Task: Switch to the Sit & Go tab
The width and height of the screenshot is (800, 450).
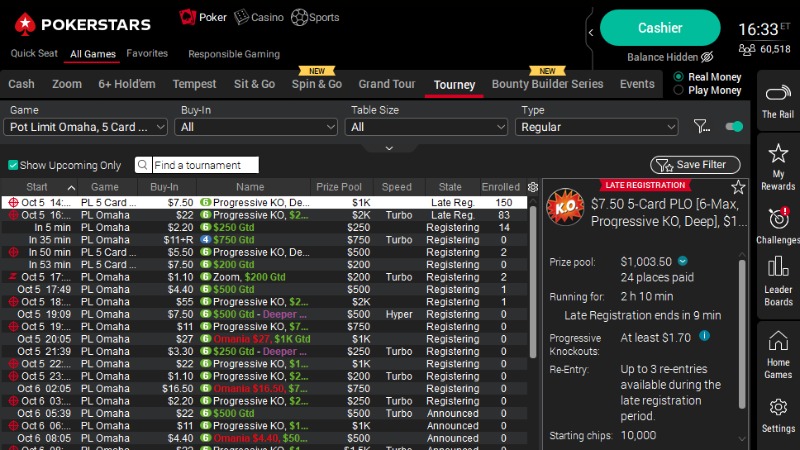Action: coord(254,85)
